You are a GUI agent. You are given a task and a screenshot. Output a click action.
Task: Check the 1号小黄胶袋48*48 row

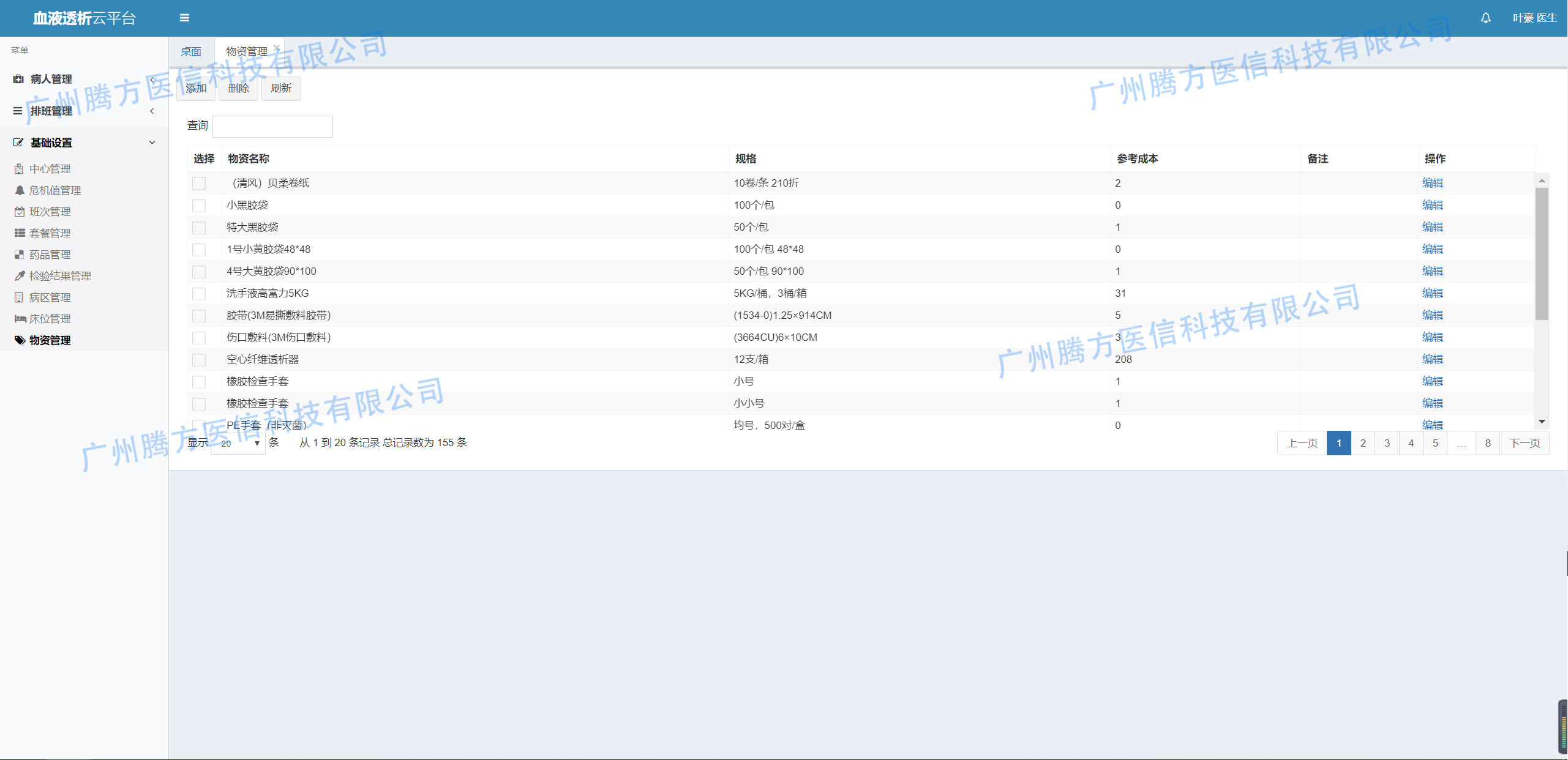199,250
